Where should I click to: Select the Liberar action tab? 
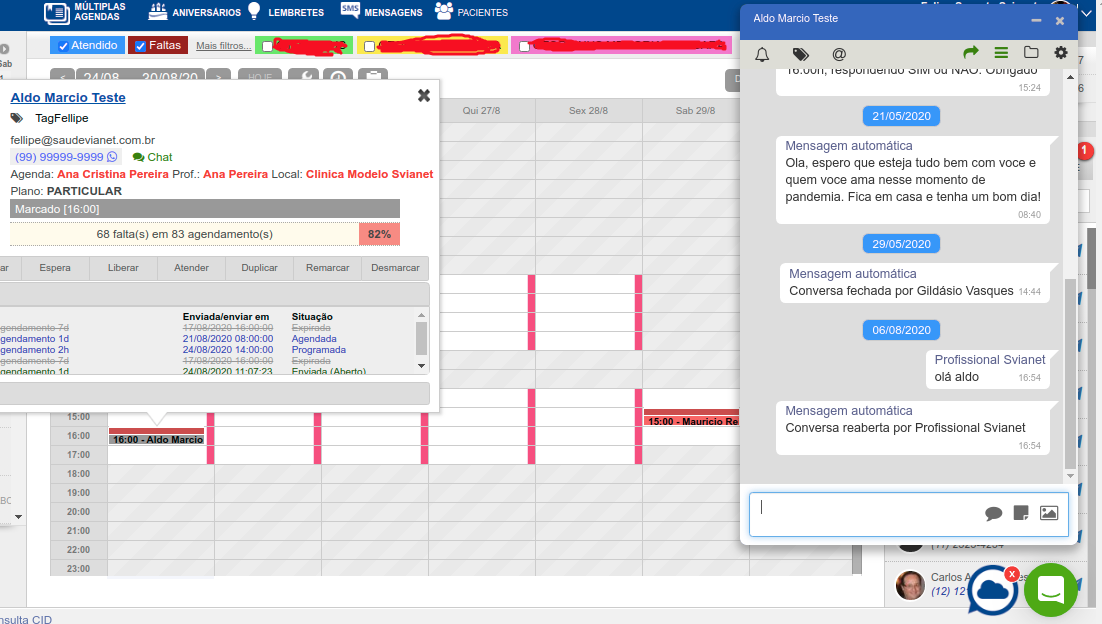pos(123,268)
